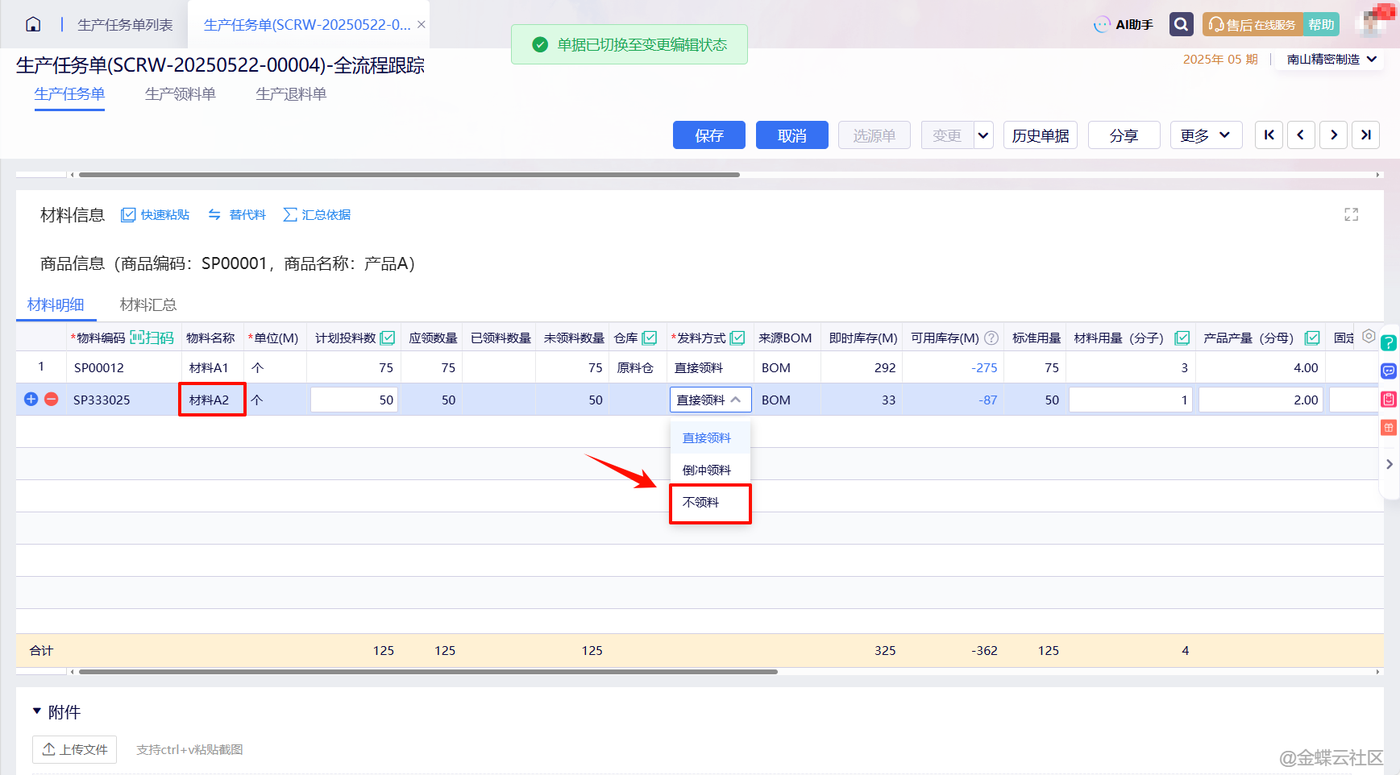
Task: Add a row with the blue plus icon
Action: (x=30, y=399)
